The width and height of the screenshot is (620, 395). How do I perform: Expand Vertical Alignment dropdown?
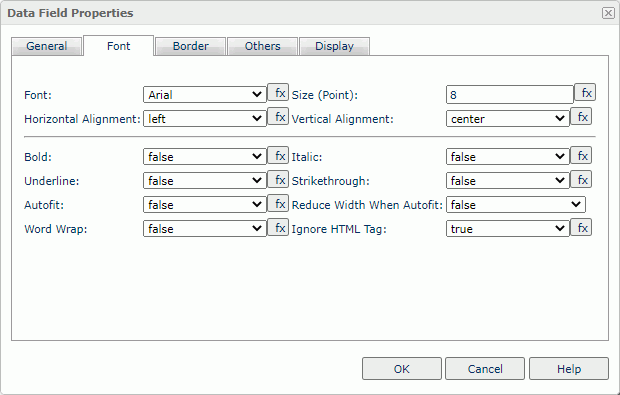(x=508, y=118)
